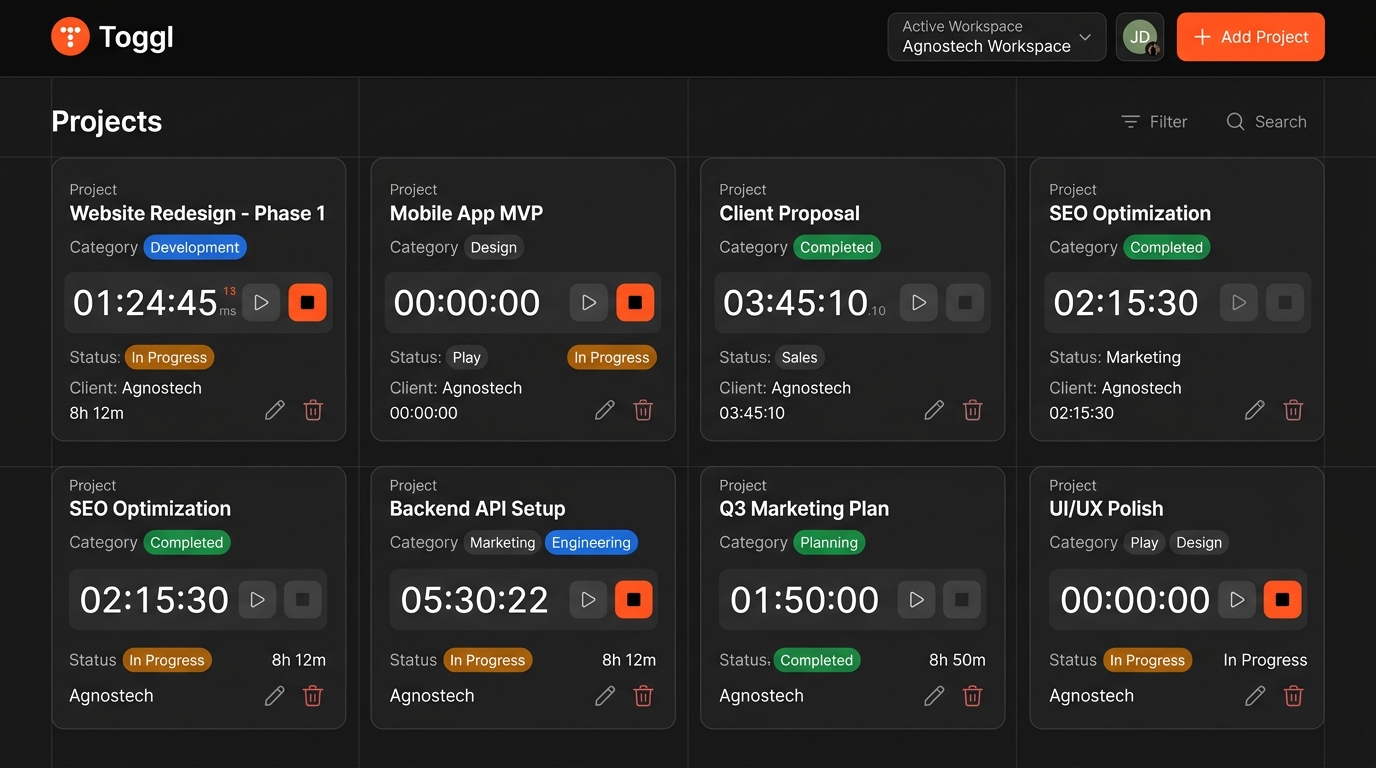Click the stop button on Client Proposal
Screen dimensions: 1376x768
(965, 302)
